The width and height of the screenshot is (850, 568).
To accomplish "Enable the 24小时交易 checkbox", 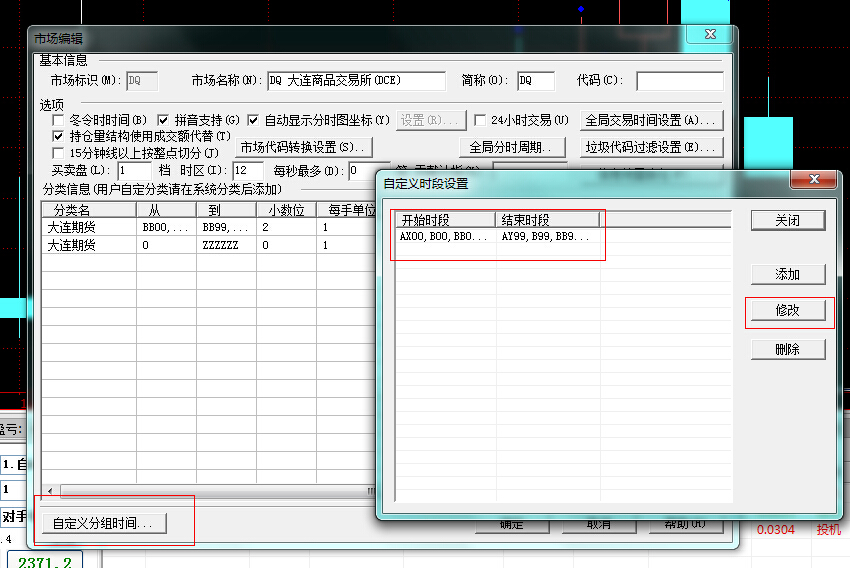I will (x=480, y=120).
